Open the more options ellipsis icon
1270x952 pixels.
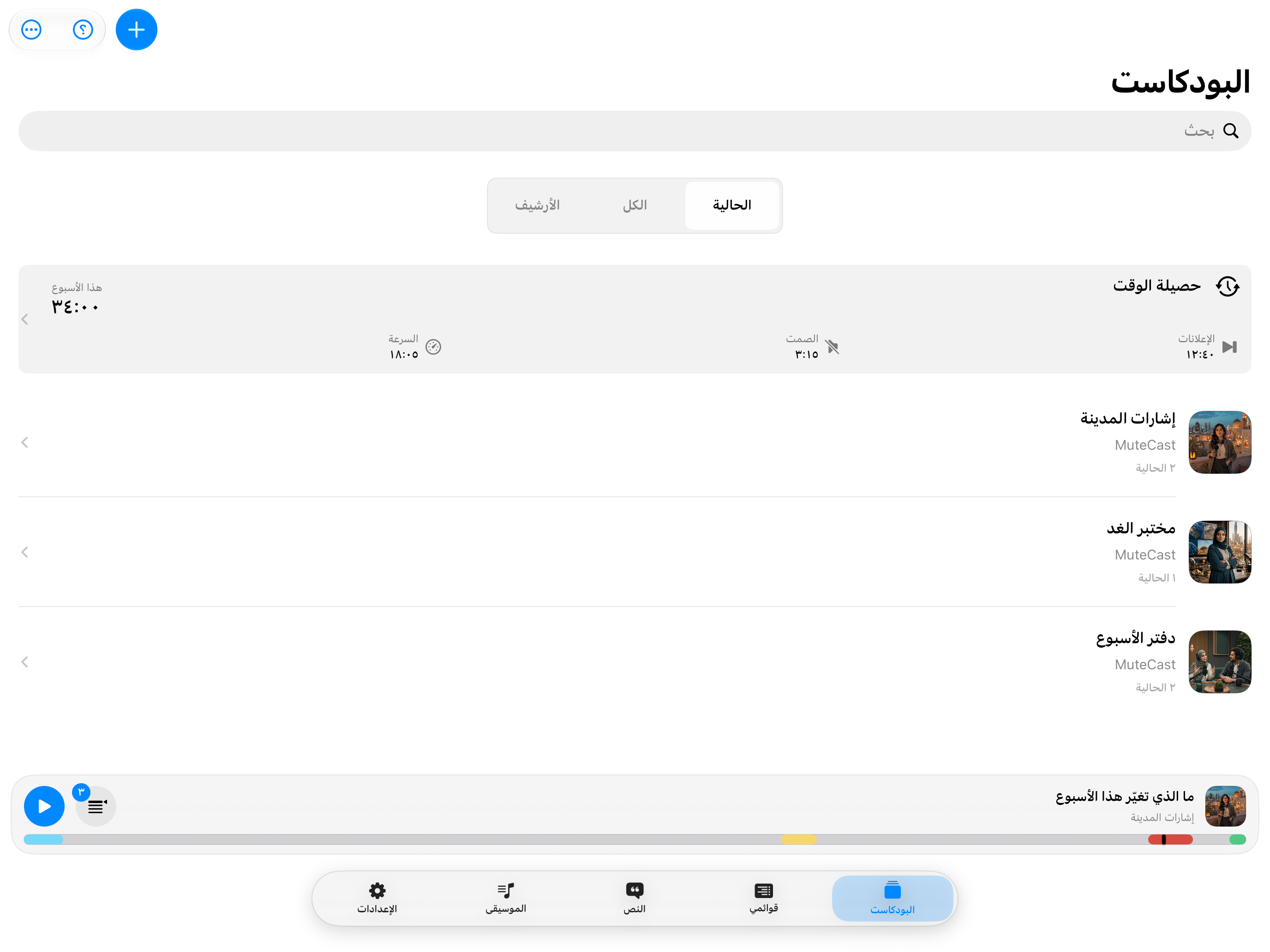(31, 30)
